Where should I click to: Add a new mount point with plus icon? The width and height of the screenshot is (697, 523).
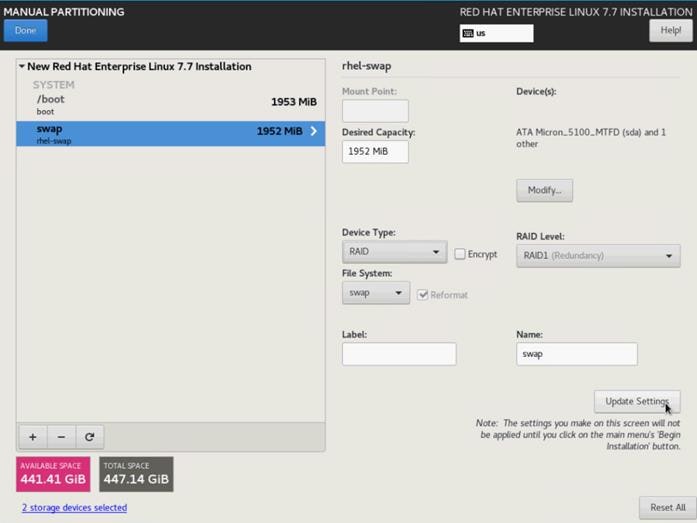[x=33, y=437]
